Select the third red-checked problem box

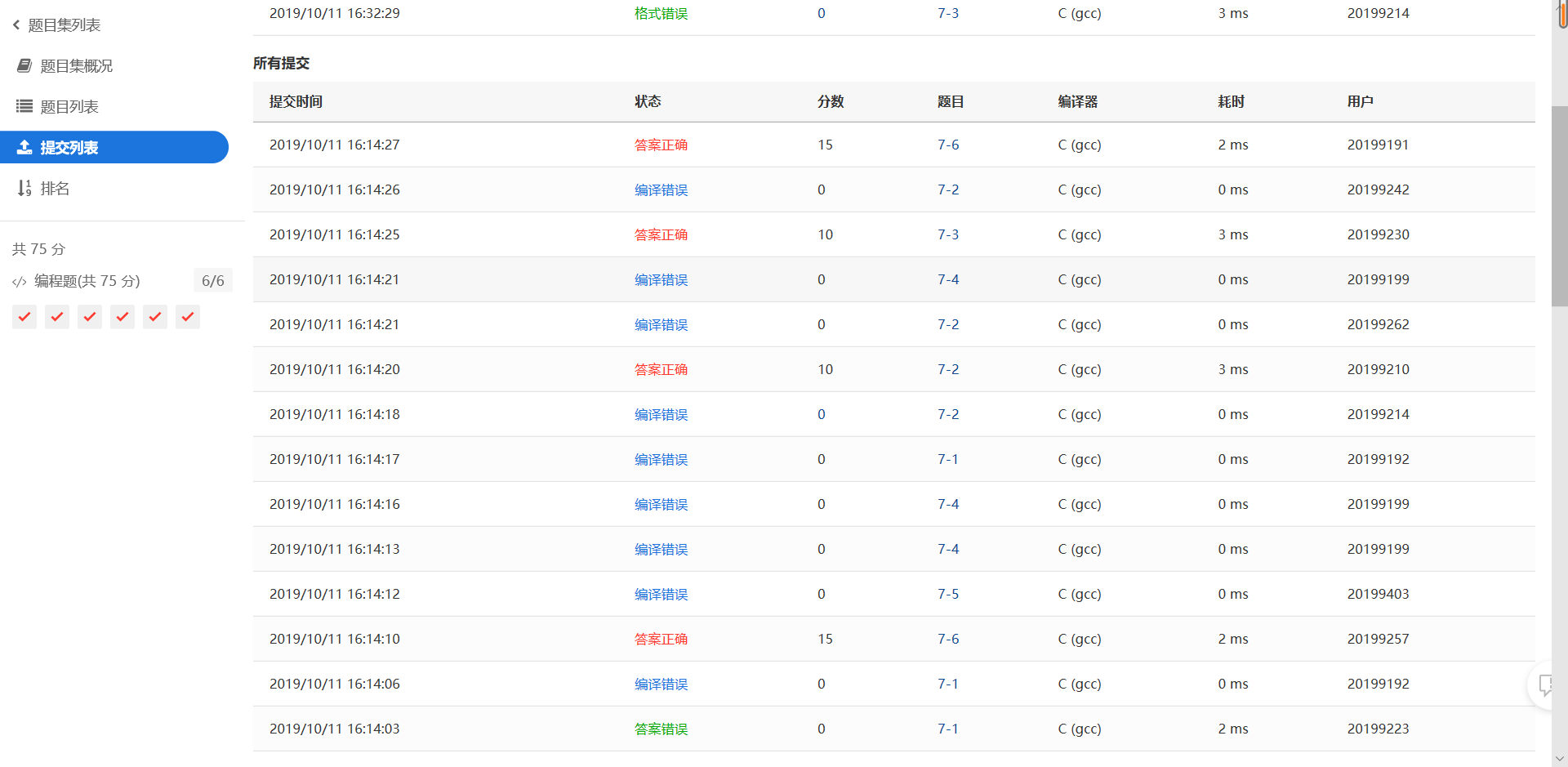pos(90,317)
